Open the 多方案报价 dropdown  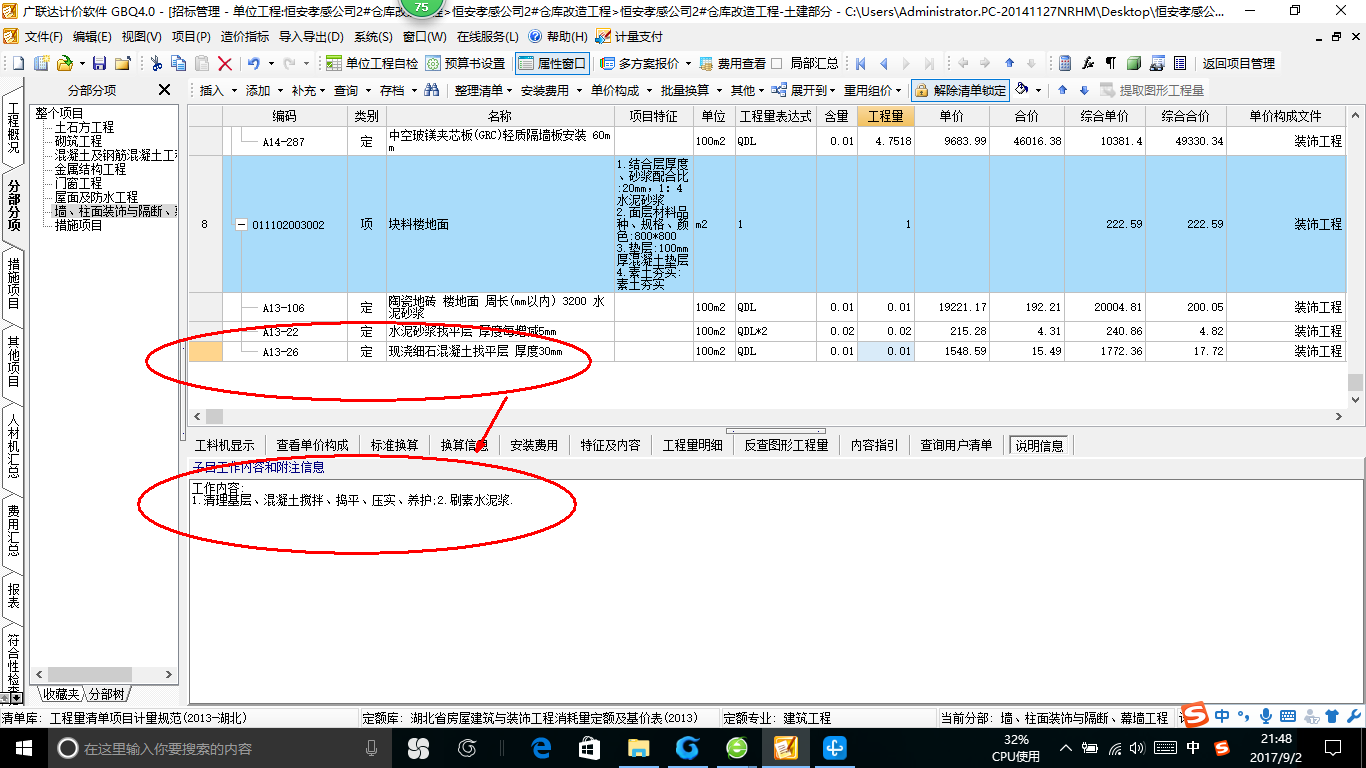(646, 63)
